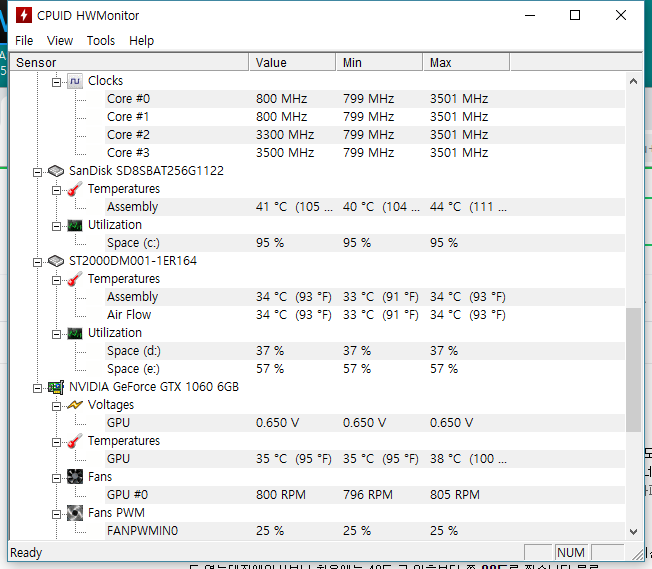
Task: Click the CPUID HWMonitor app icon in title bar
Action: pyautogui.click(x=24, y=15)
